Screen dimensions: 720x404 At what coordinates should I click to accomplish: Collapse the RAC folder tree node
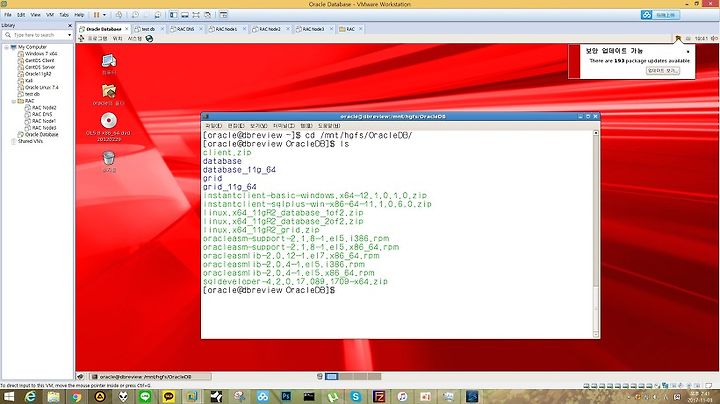pyautogui.click(x=13, y=101)
